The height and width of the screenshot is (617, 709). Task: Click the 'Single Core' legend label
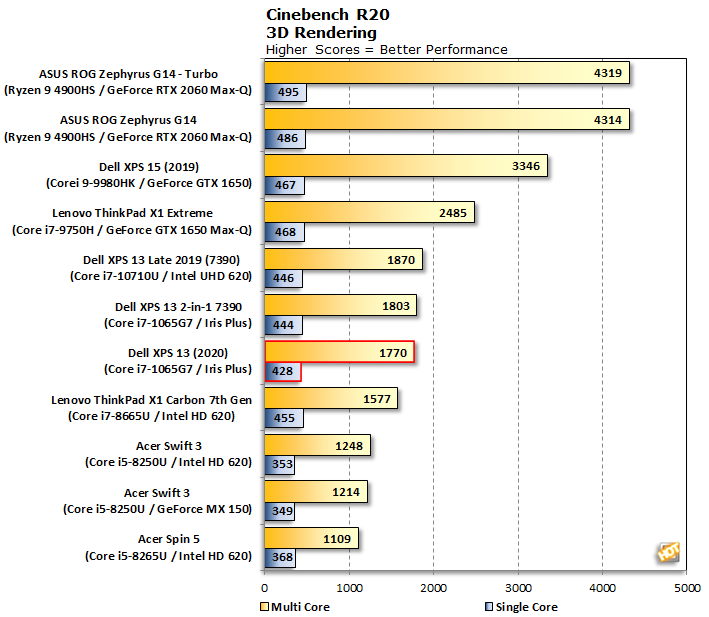point(527,607)
